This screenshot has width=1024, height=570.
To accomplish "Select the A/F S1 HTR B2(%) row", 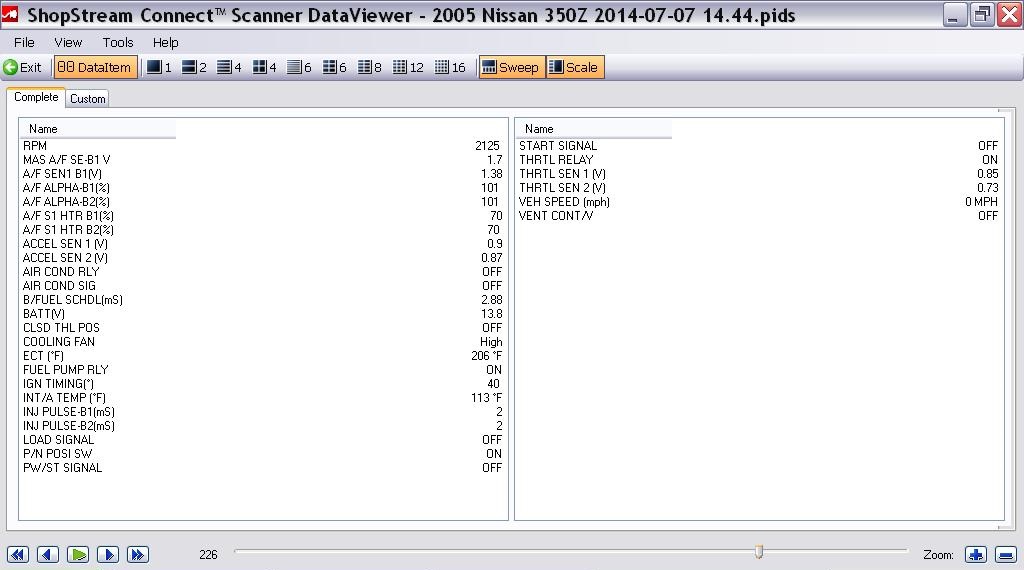I will [263, 230].
